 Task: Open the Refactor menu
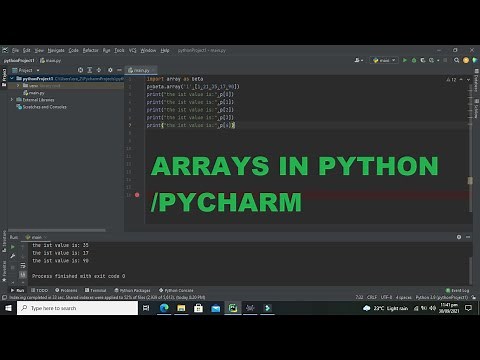[x=91, y=50]
